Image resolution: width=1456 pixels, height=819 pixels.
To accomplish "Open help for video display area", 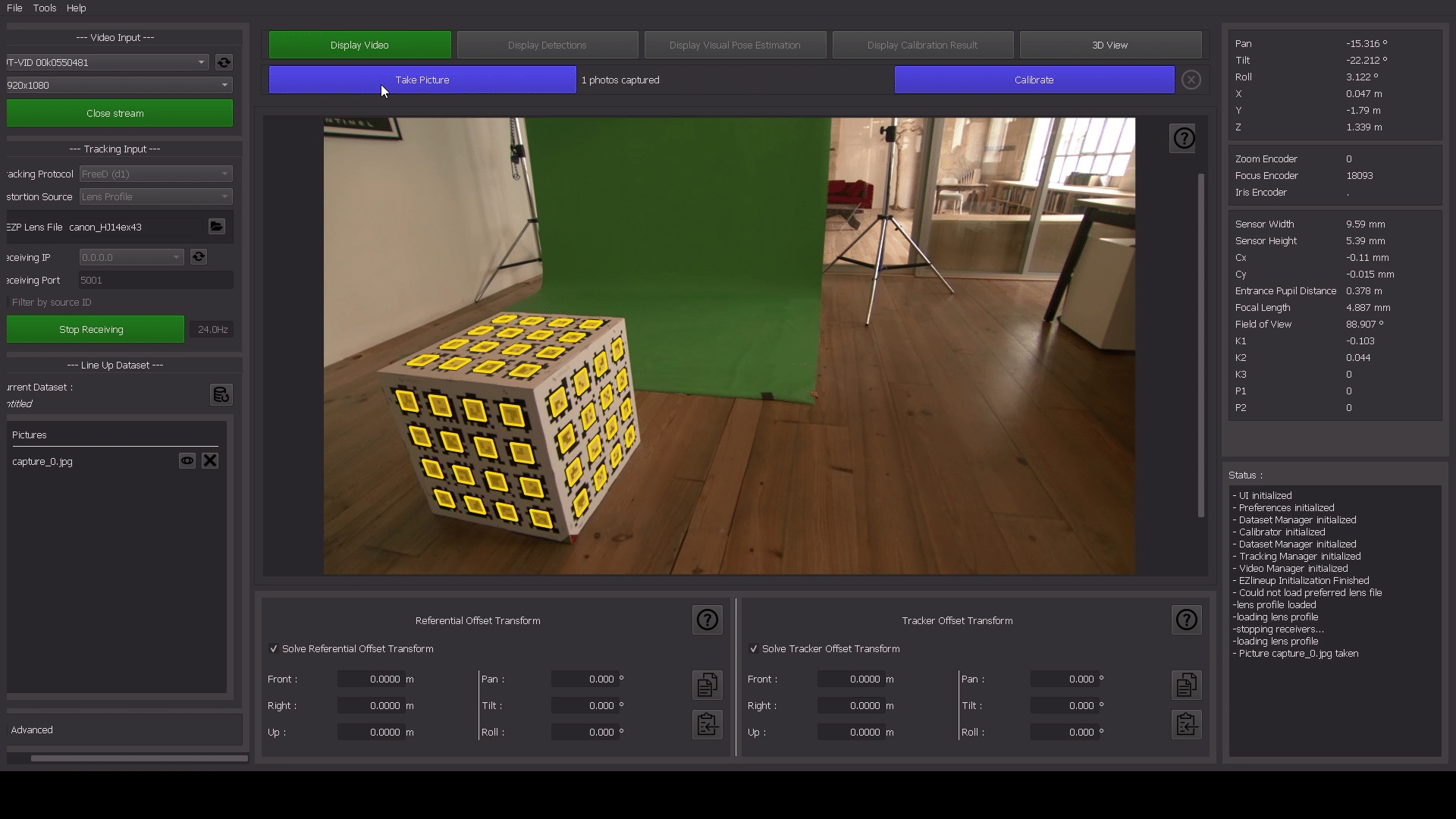I will pyautogui.click(x=1184, y=138).
